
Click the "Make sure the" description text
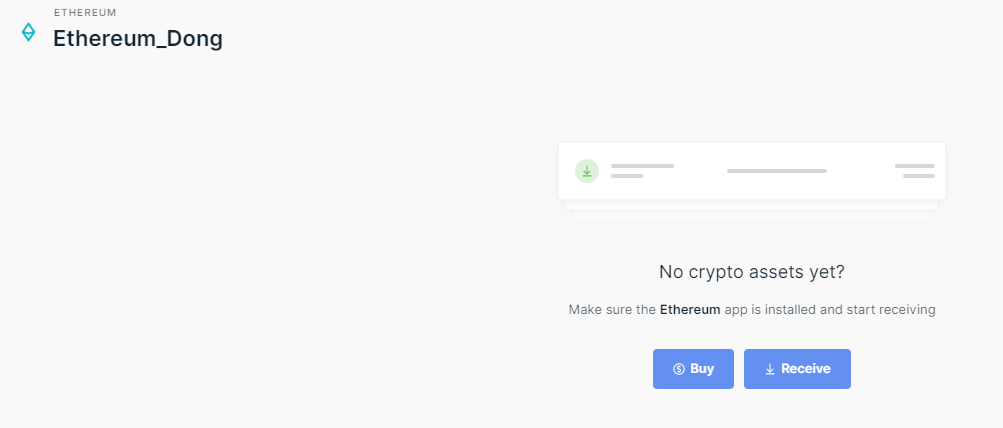click(613, 310)
